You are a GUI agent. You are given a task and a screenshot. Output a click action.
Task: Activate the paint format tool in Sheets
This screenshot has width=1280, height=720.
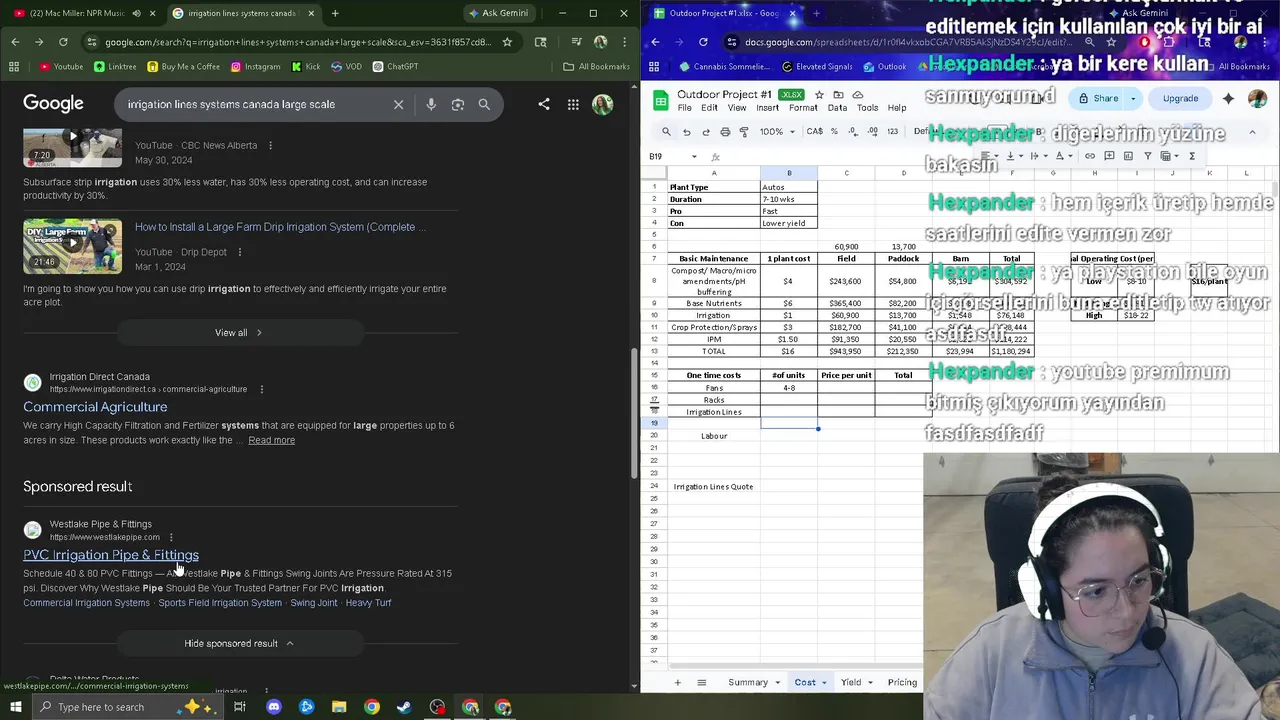pos(743,131)
